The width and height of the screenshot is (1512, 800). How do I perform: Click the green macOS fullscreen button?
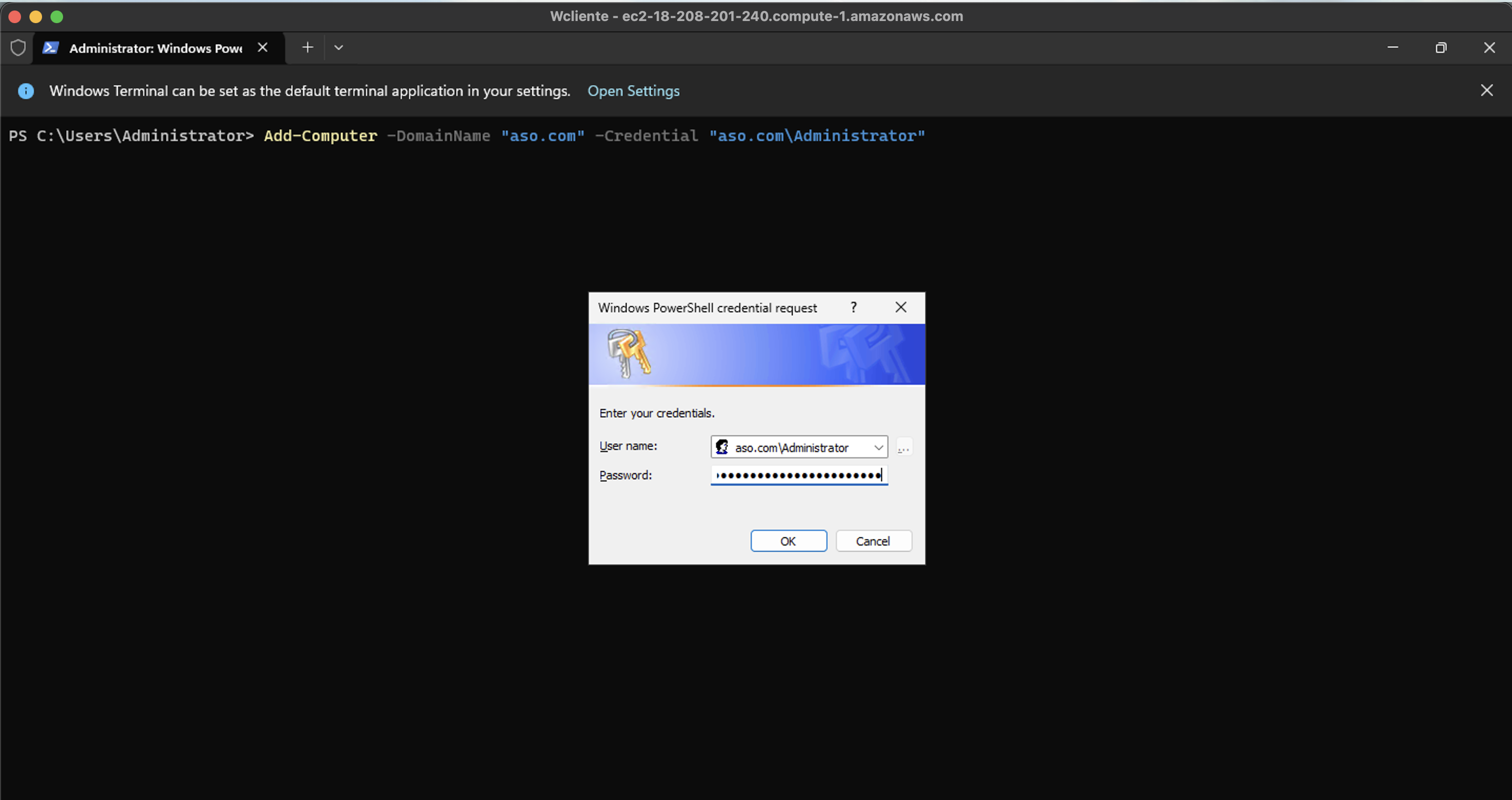(57, 16)
